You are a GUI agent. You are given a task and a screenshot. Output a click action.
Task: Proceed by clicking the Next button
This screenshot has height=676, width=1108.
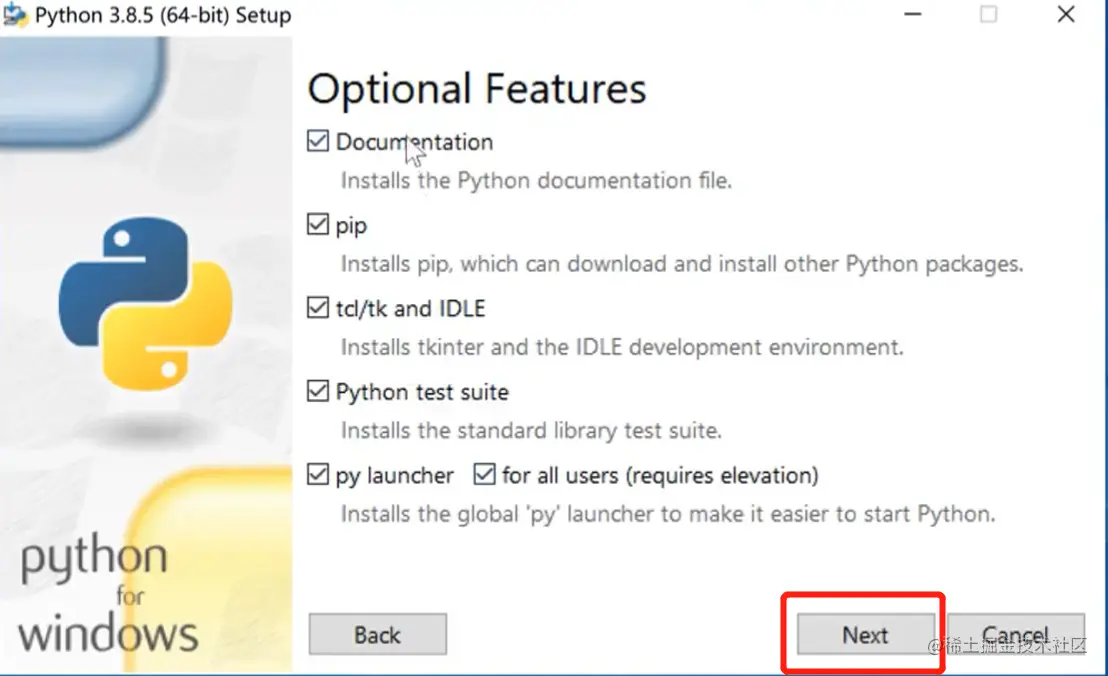click(865, 634)
